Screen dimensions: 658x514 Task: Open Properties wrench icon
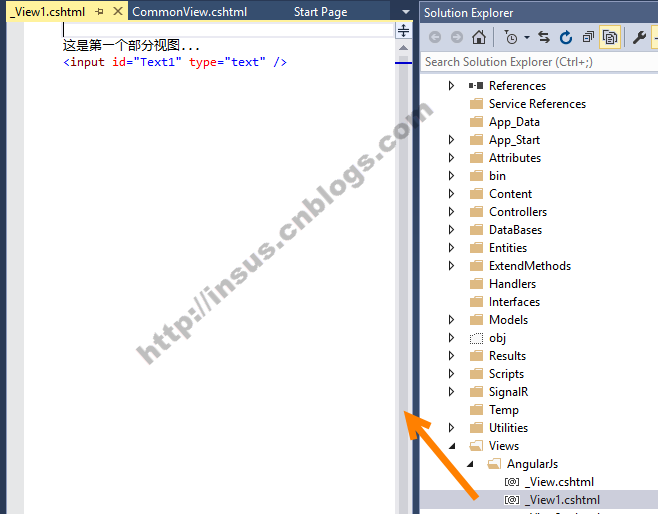[639, 37]
